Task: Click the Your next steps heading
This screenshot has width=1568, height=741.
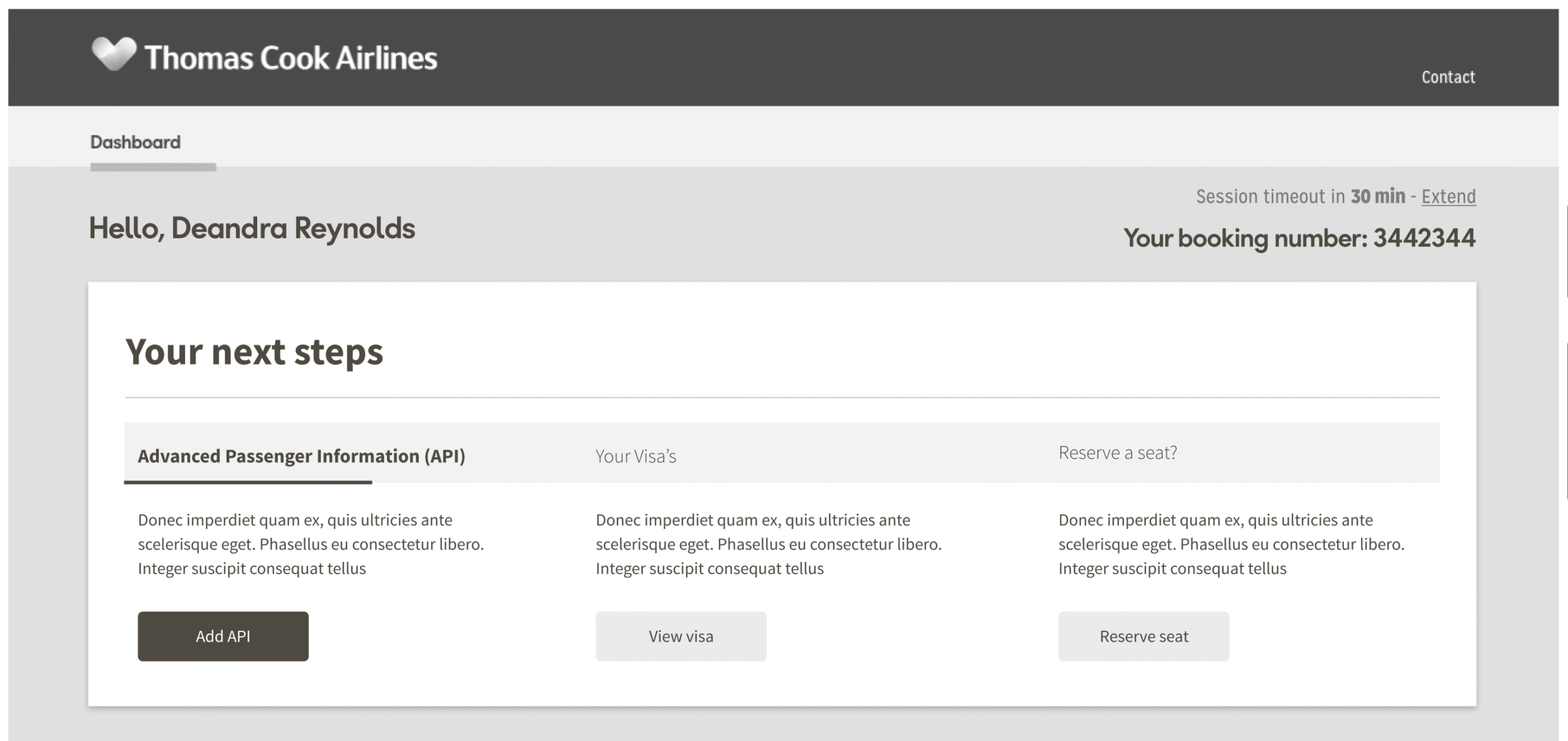Action: coord(254,352)
